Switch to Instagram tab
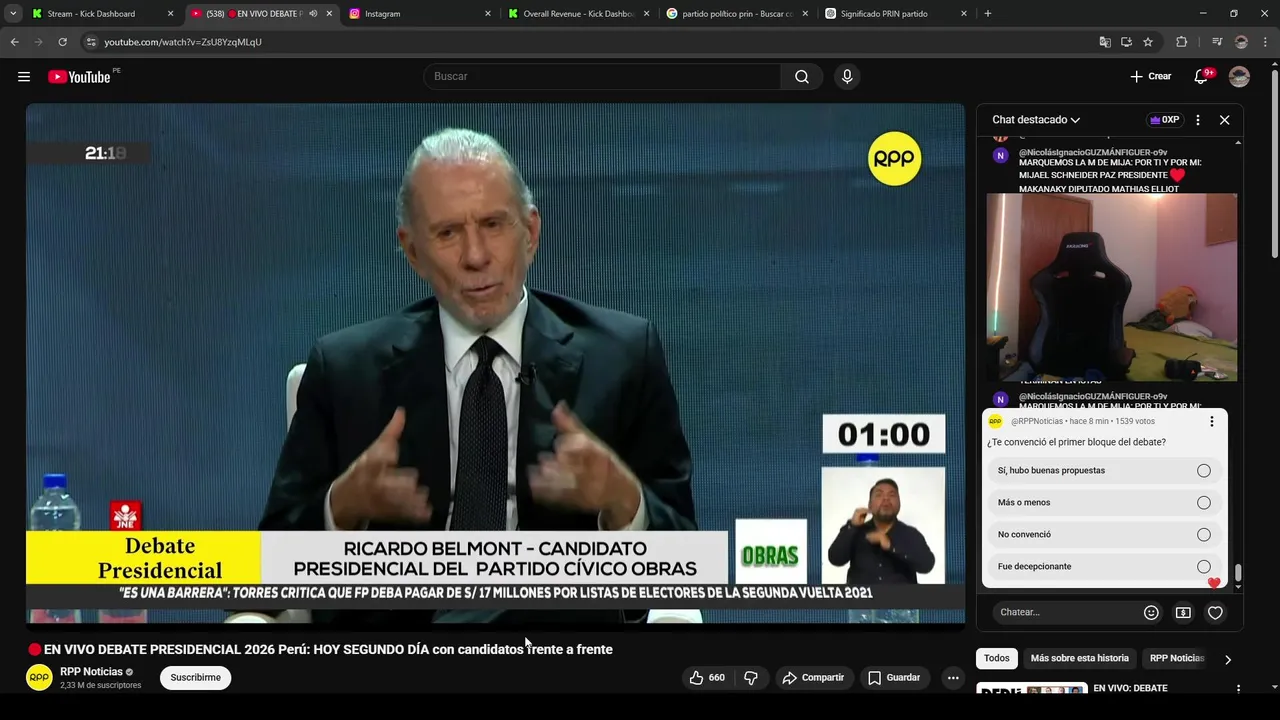The height and width of the screenshot is (720, 1280). [x=420, y=14]
